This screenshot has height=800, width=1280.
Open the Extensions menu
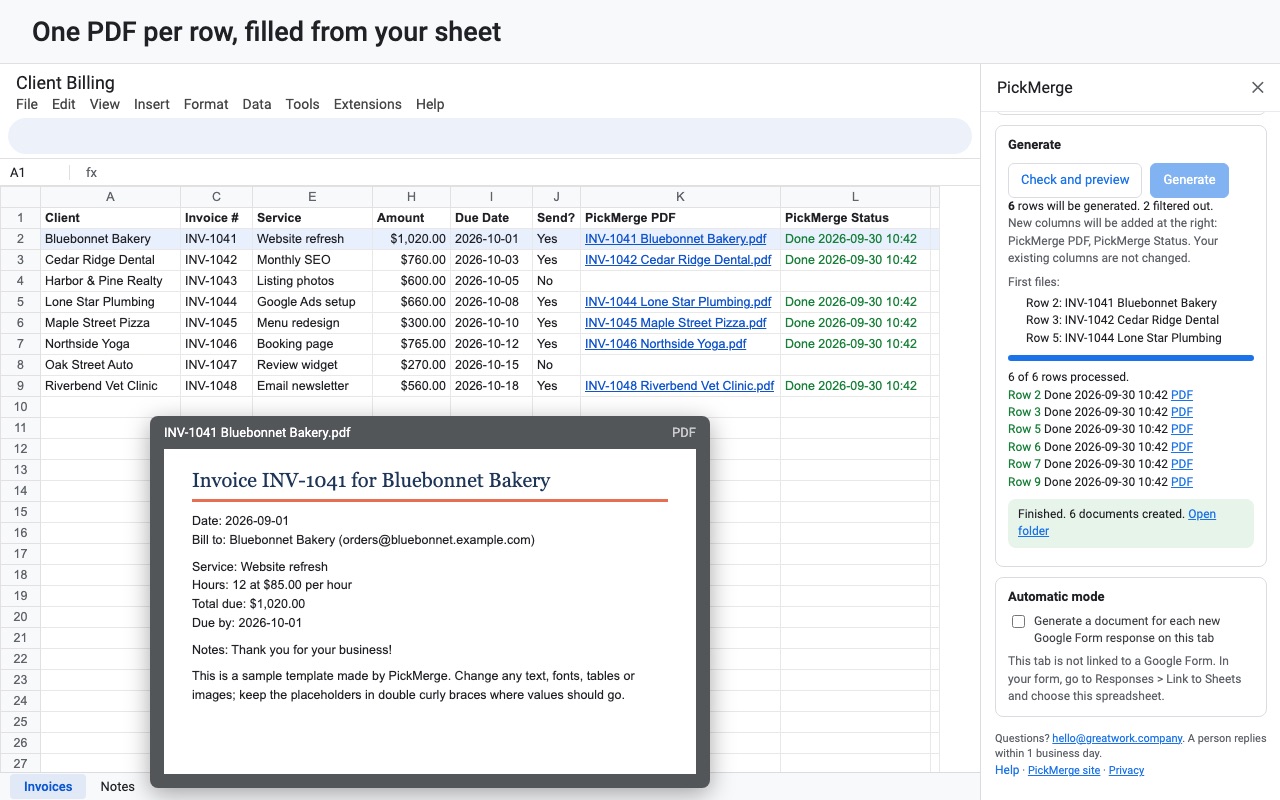click(x=368, y=104)
